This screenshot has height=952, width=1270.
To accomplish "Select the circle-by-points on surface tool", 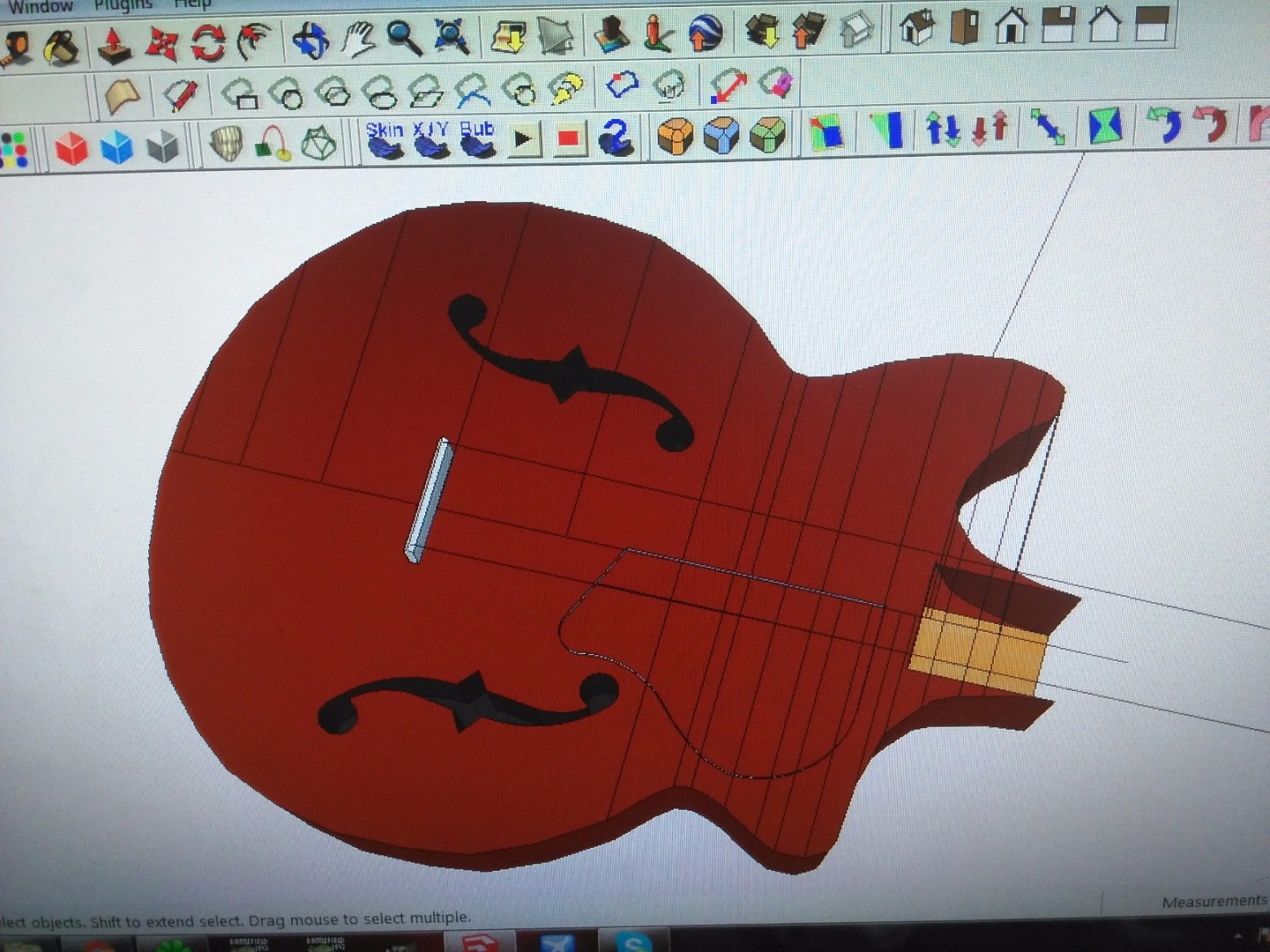I will [519, 87].
